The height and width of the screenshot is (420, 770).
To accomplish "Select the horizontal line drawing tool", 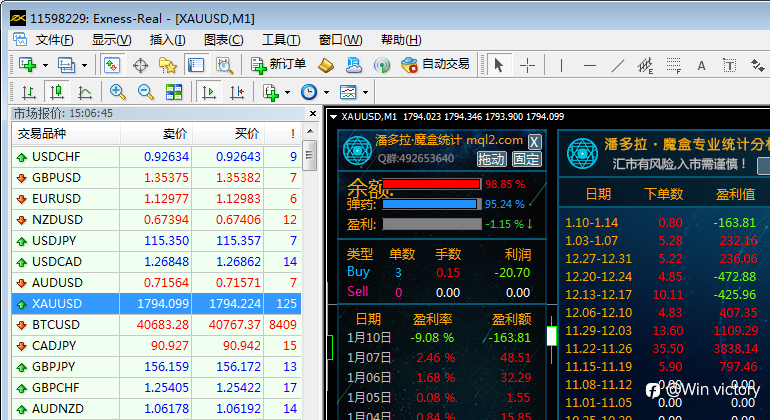I will point(590,65).
